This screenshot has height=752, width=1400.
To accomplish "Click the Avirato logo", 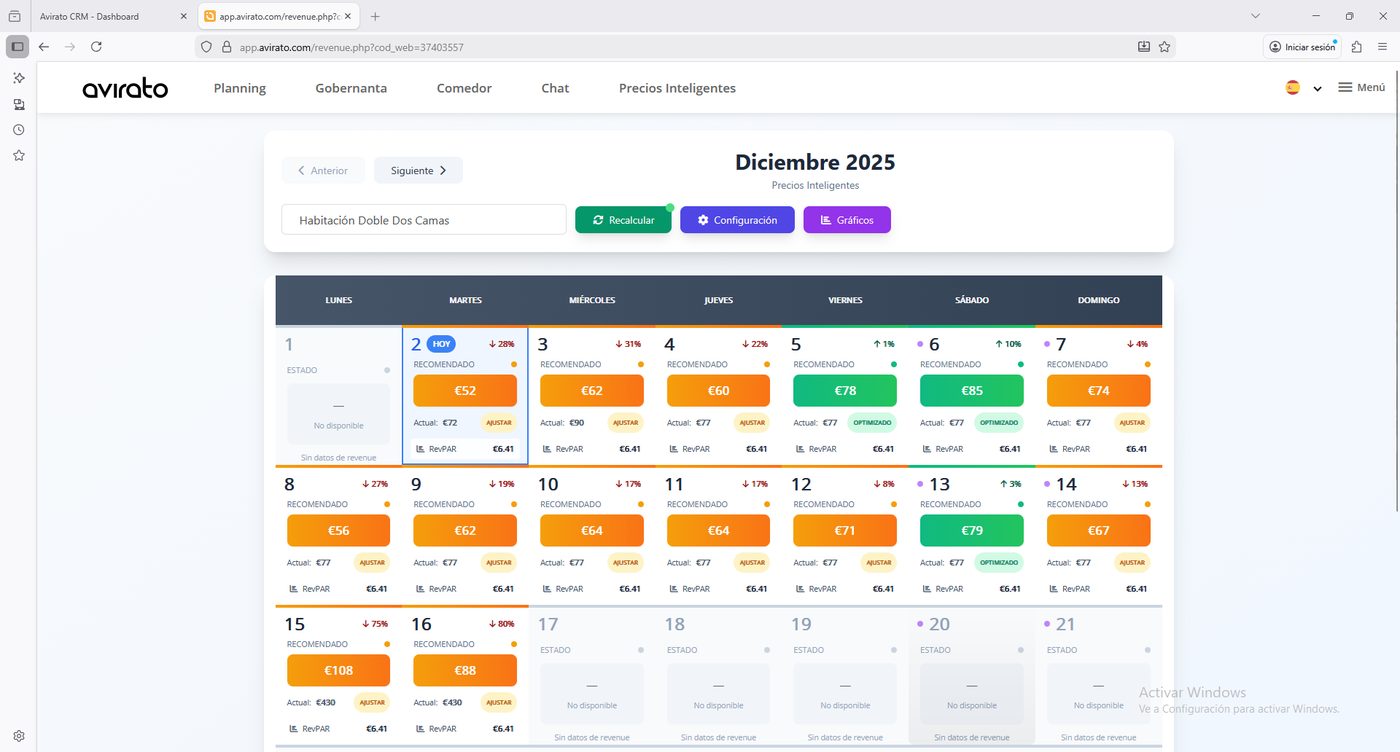I will 125,88.
